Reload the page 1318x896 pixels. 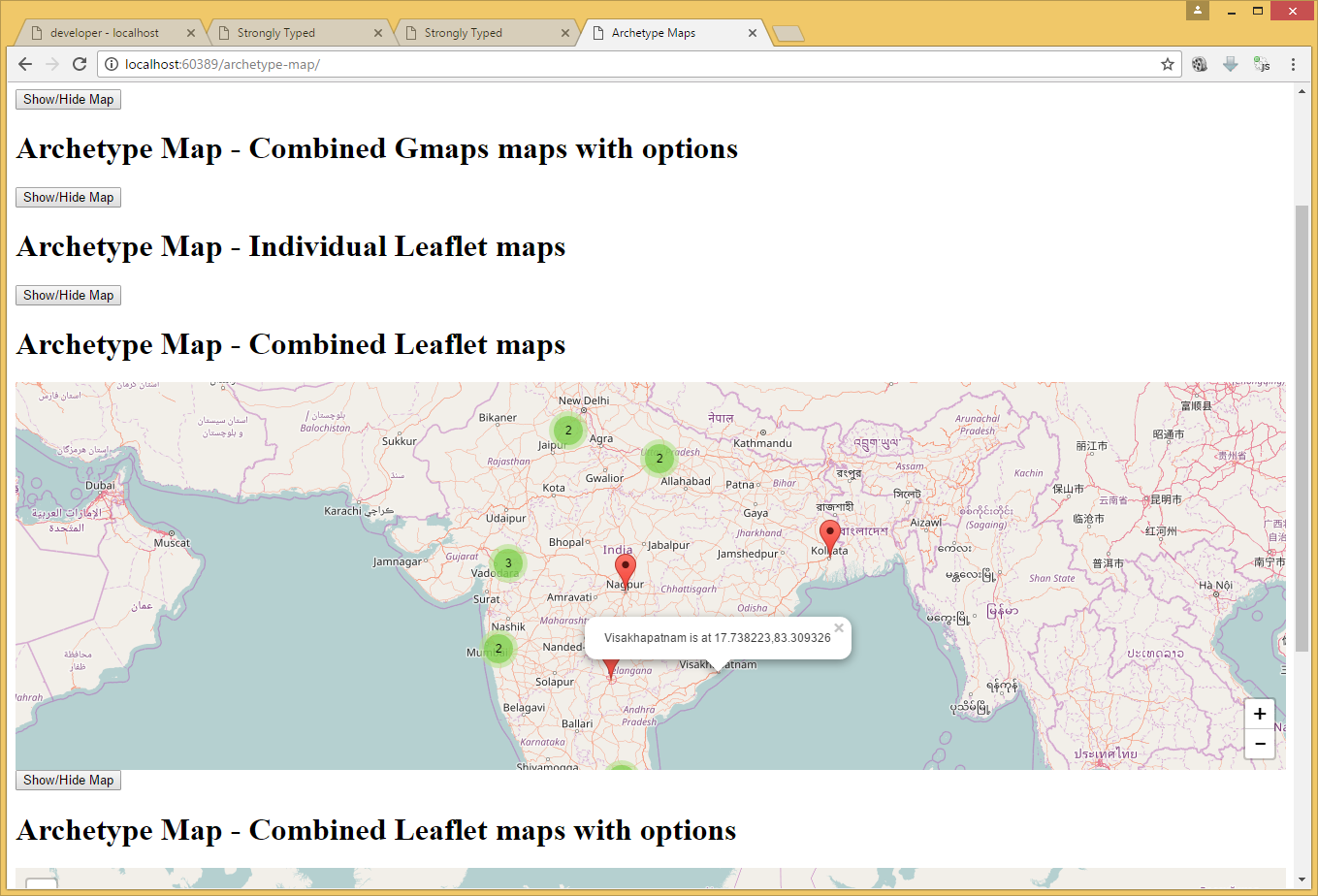coord(80,64)
